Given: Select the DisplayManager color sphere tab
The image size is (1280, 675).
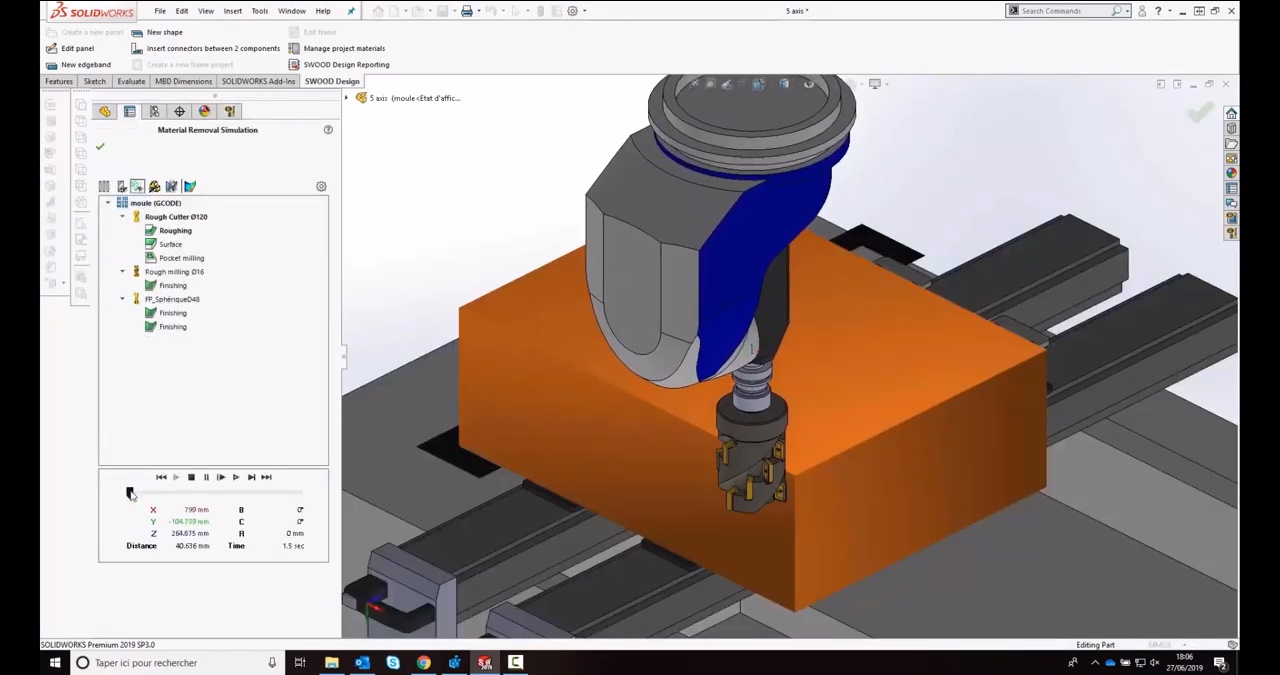Looking at the screenshot, I should pos(204,112).
